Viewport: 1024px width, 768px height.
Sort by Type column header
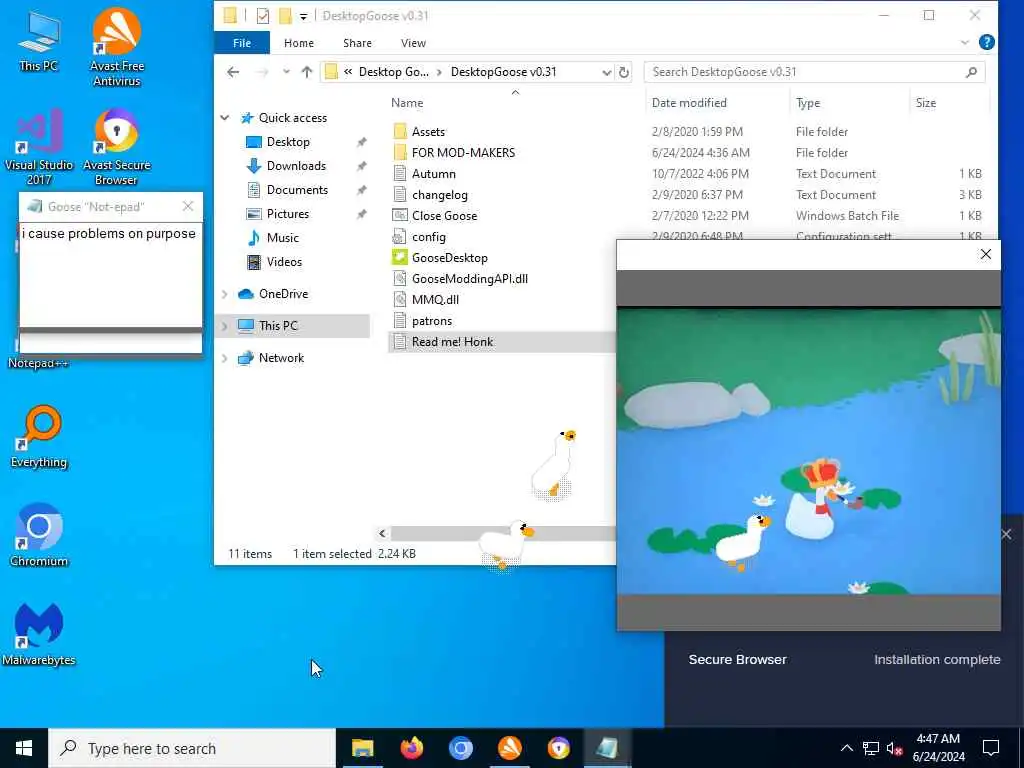click(808, 103)
